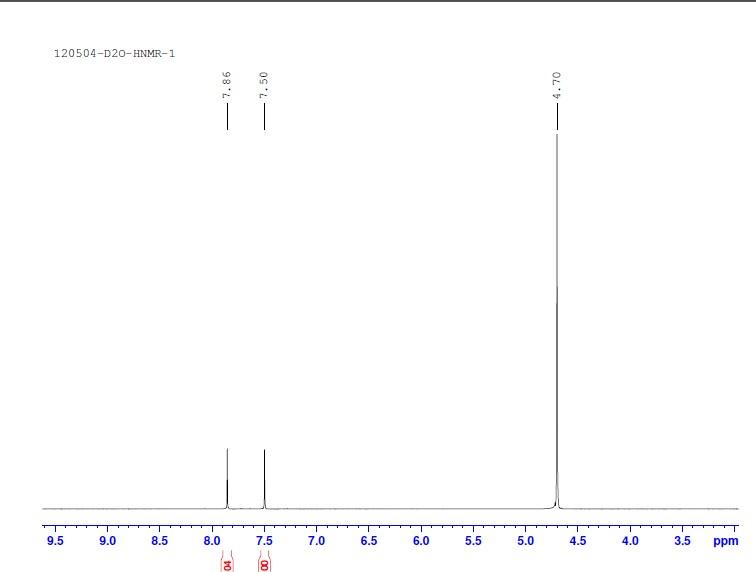
Task: Click the ppm axis unit label
Action: (726, 541)
